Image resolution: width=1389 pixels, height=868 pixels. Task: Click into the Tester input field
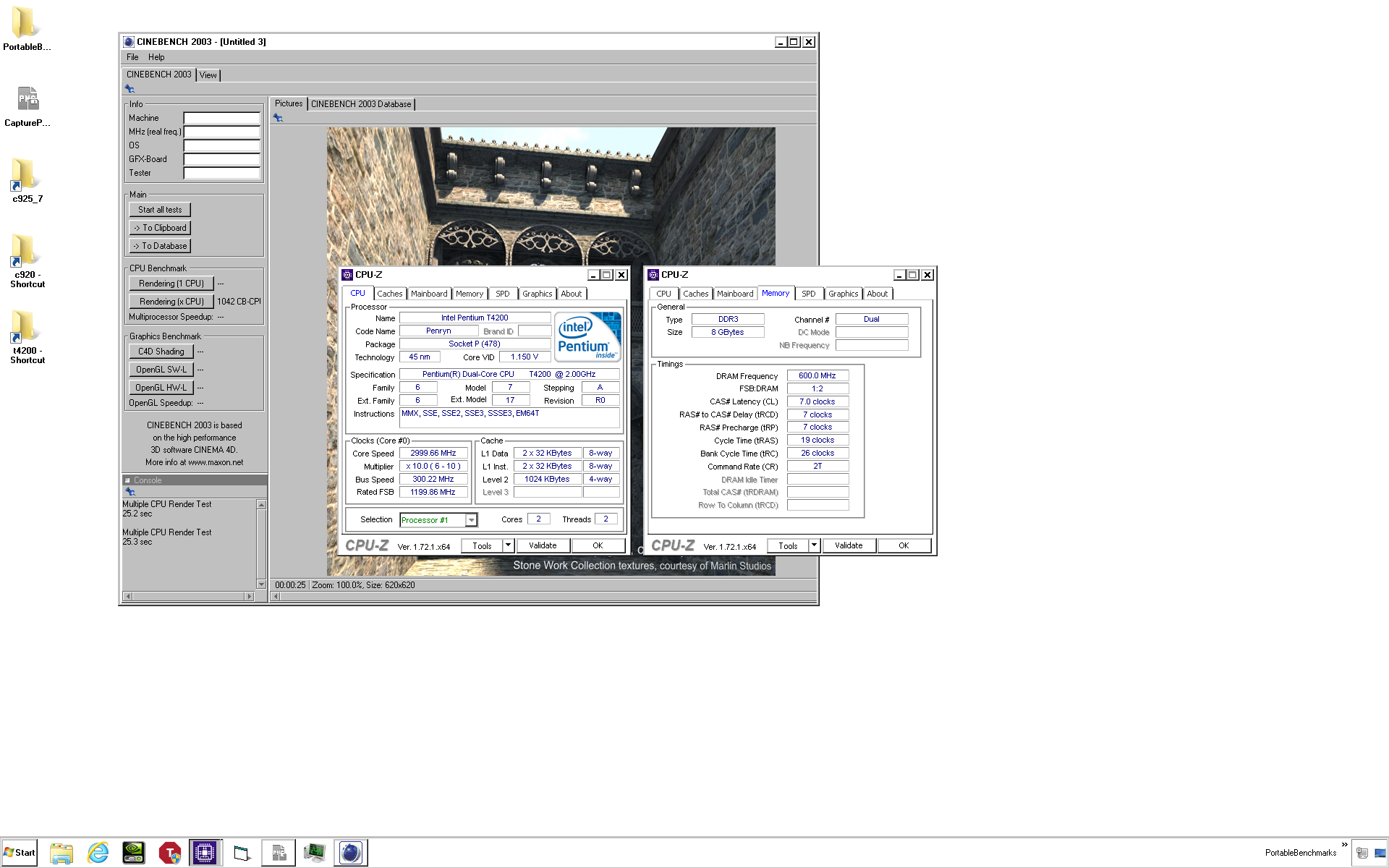point(221,173)
